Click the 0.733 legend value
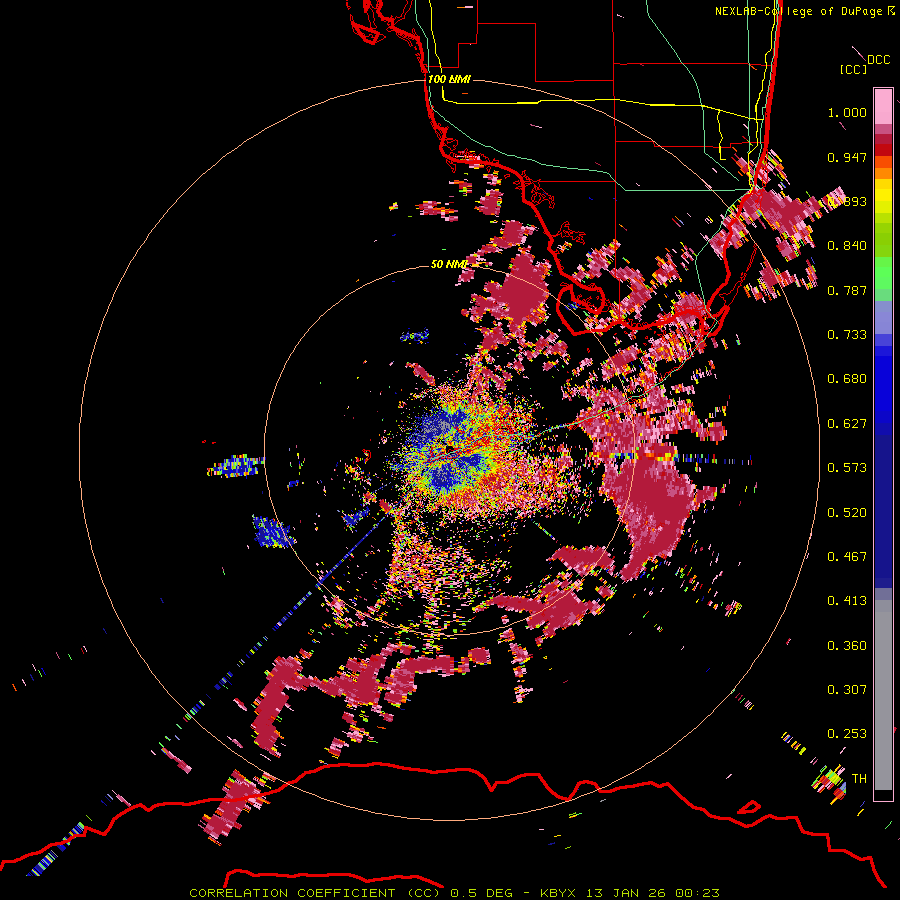This screenshot has width=900, height=900. pos(847,335)
